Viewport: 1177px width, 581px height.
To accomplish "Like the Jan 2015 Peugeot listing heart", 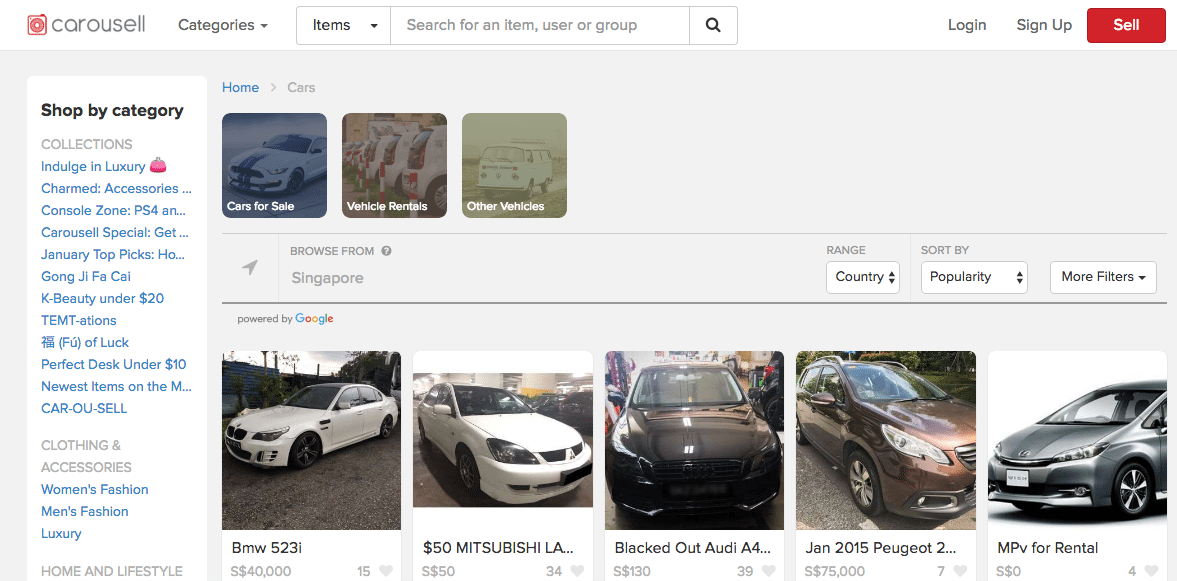I will (x=960, y=571).
